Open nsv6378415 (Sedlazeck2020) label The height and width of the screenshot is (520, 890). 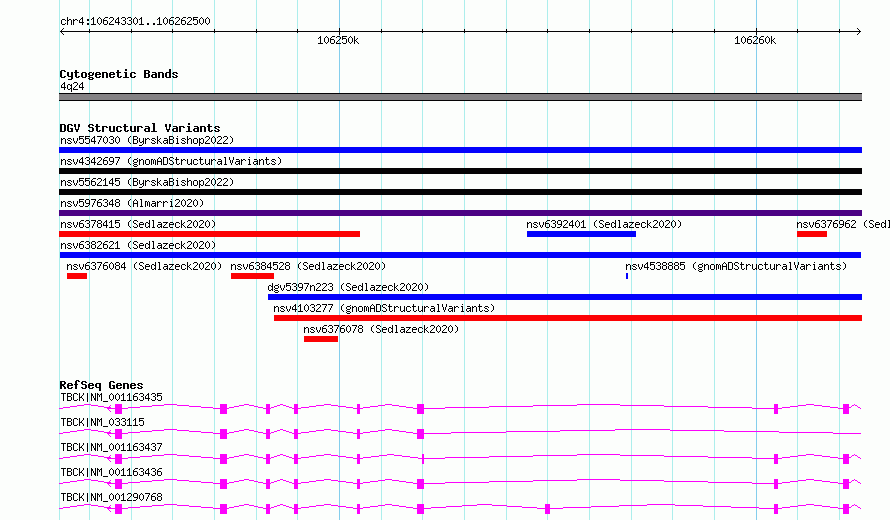tap(138, 224)
